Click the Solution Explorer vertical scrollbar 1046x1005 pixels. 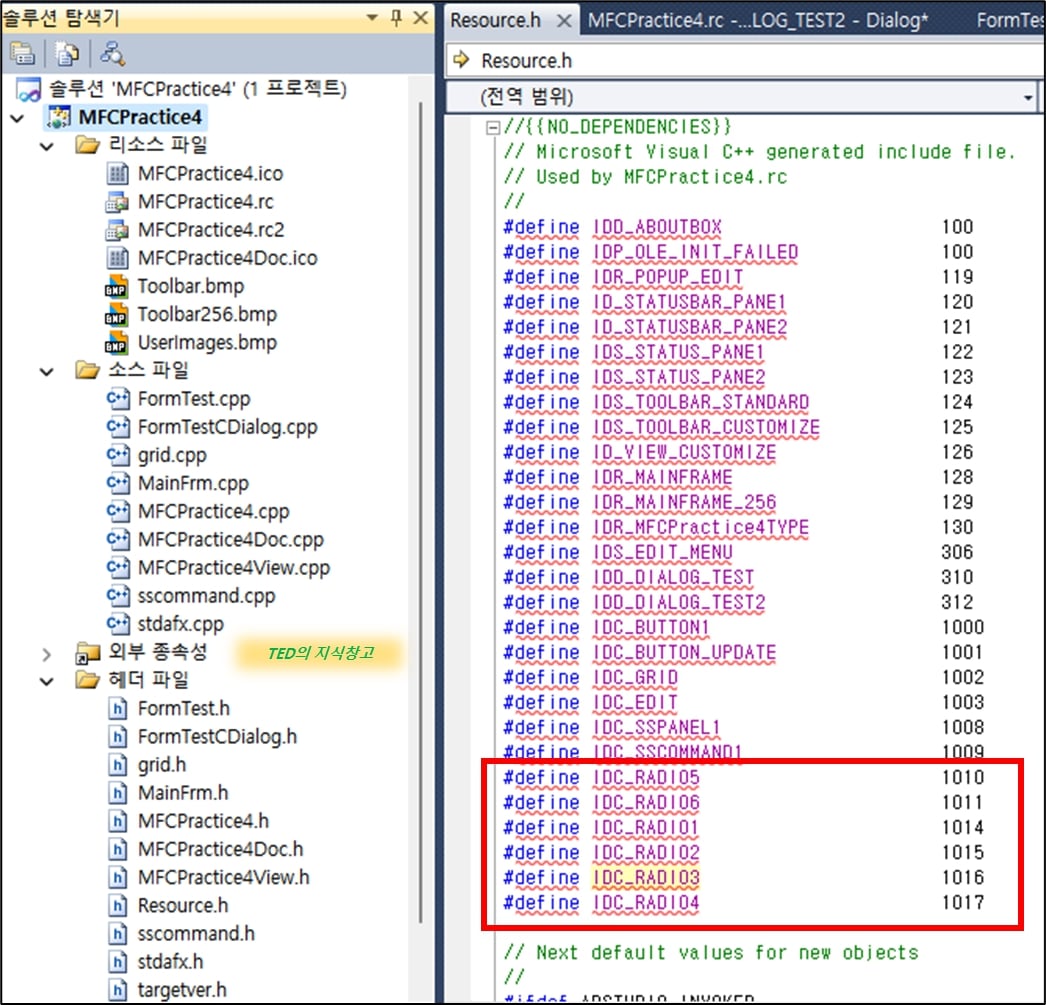(421, 513)
